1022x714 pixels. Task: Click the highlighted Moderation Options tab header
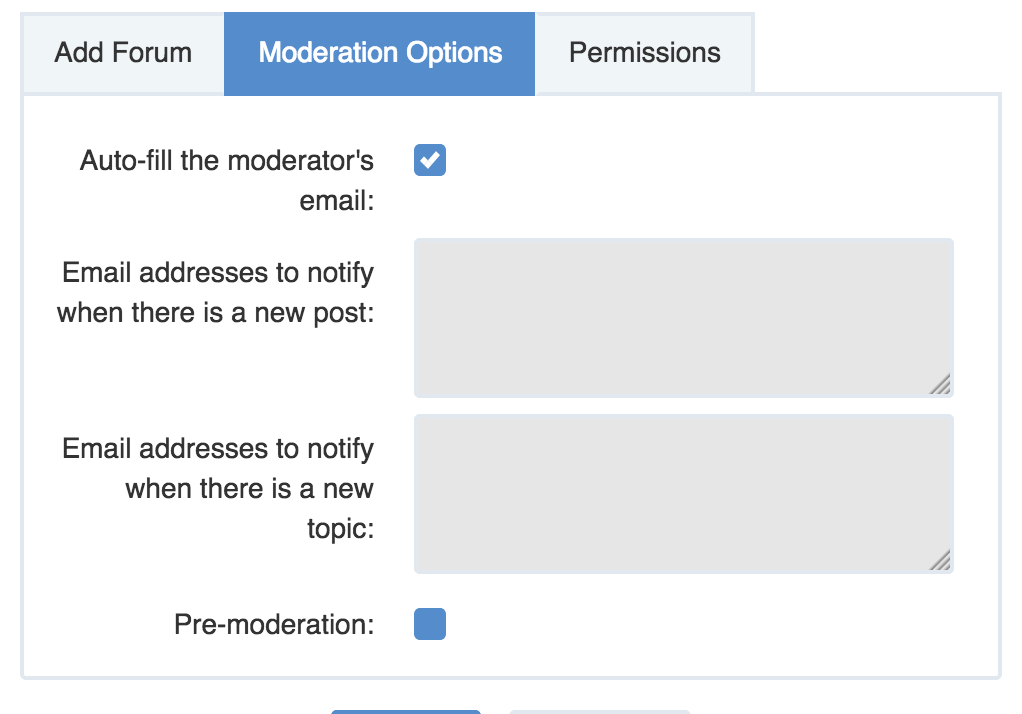380,52
